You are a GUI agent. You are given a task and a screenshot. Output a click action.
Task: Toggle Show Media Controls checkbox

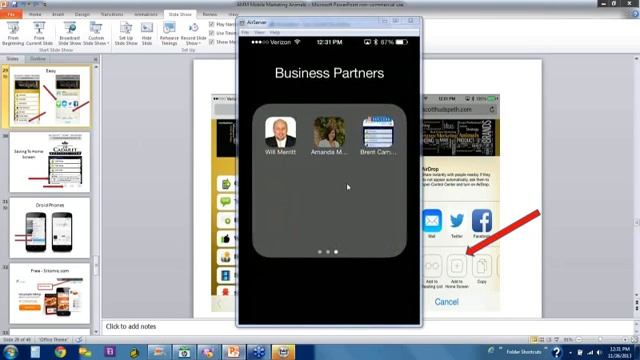[x=211, y=42]
